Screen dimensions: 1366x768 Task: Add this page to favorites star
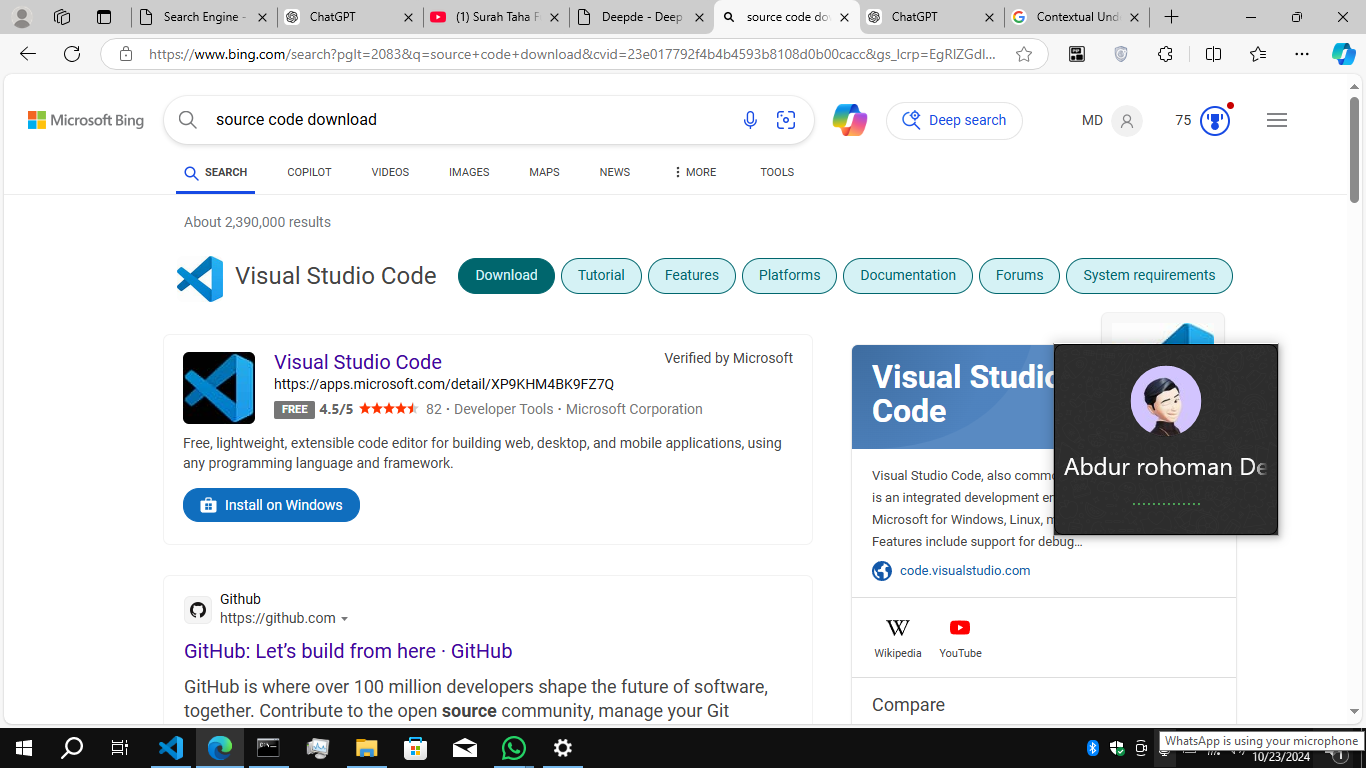[1023, 54]
